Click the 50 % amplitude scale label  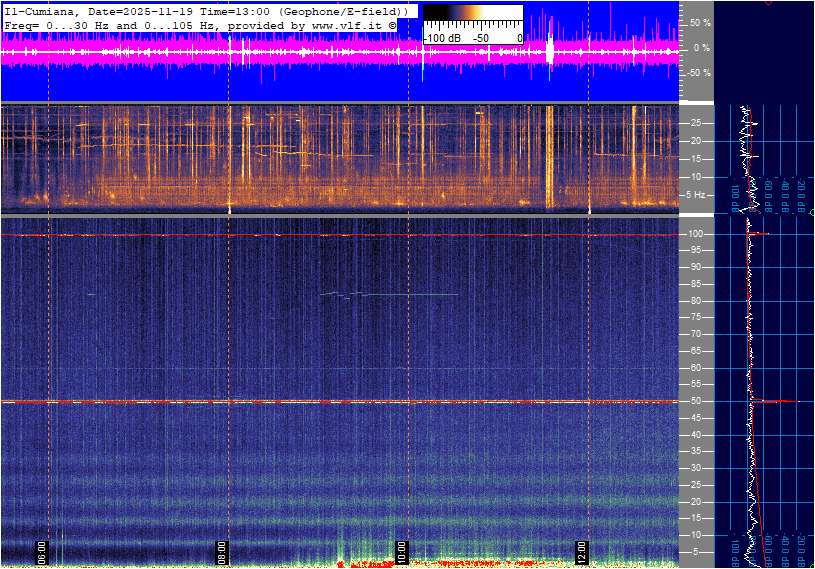700,22
